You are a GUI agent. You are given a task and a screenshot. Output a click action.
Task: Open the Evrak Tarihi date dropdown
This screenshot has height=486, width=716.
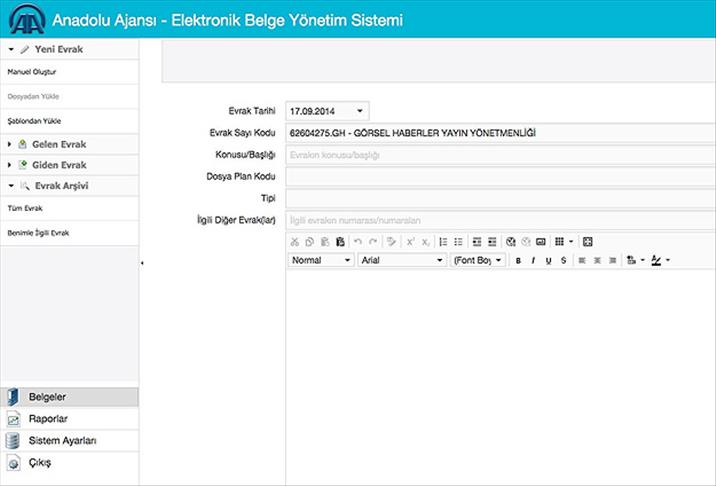tap(360, 111)
